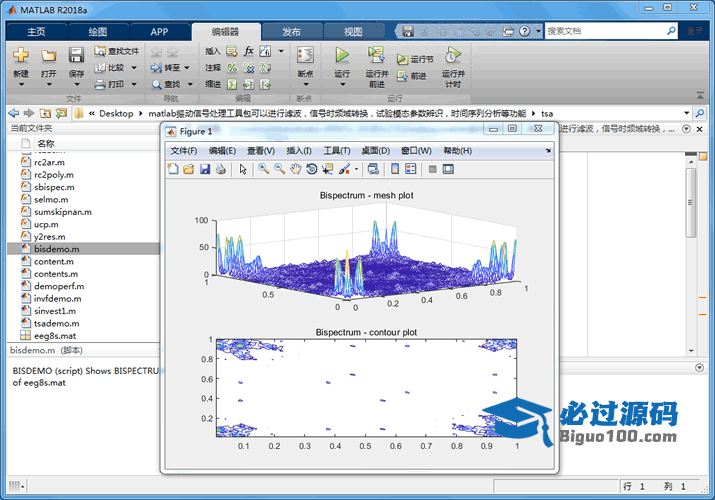Click Run and Time (运行并计时) icon
Image resolution: width=715 pixels, height=500 pixels.
pyautogui.click(x=453, y=55)
